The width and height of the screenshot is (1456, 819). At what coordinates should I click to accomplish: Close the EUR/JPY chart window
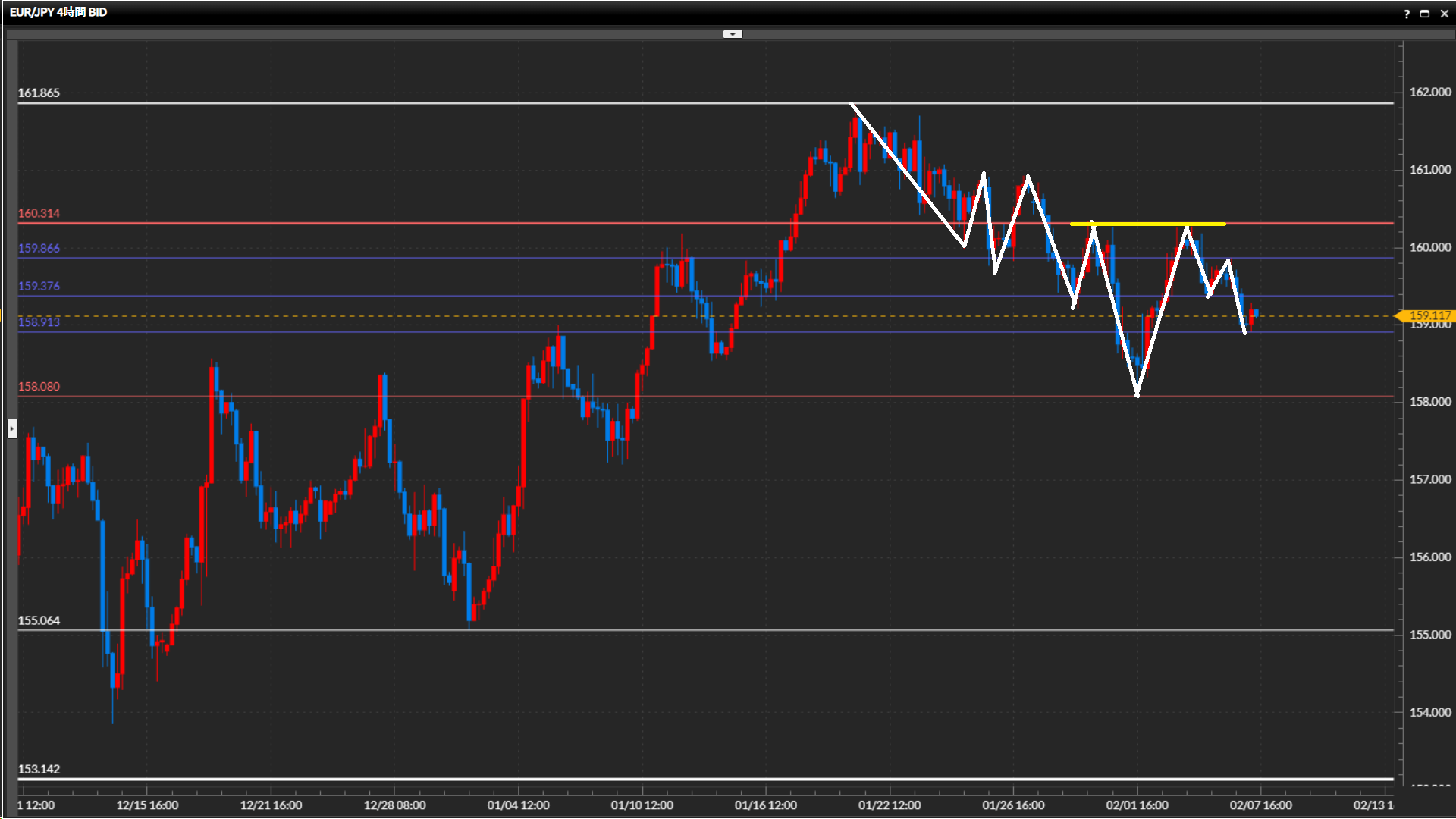click(x=1444, y=14)
